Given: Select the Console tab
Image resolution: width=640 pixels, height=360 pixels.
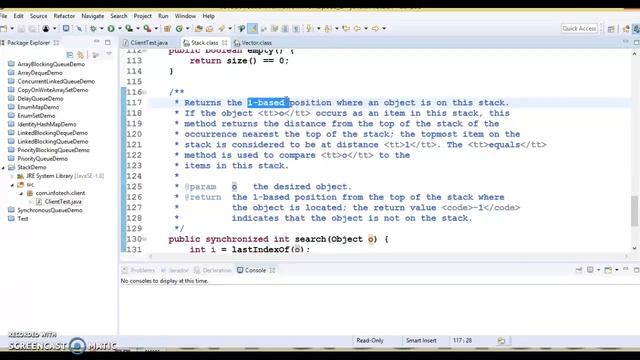Looking at the screenshot, I should [x=255, y=270].
